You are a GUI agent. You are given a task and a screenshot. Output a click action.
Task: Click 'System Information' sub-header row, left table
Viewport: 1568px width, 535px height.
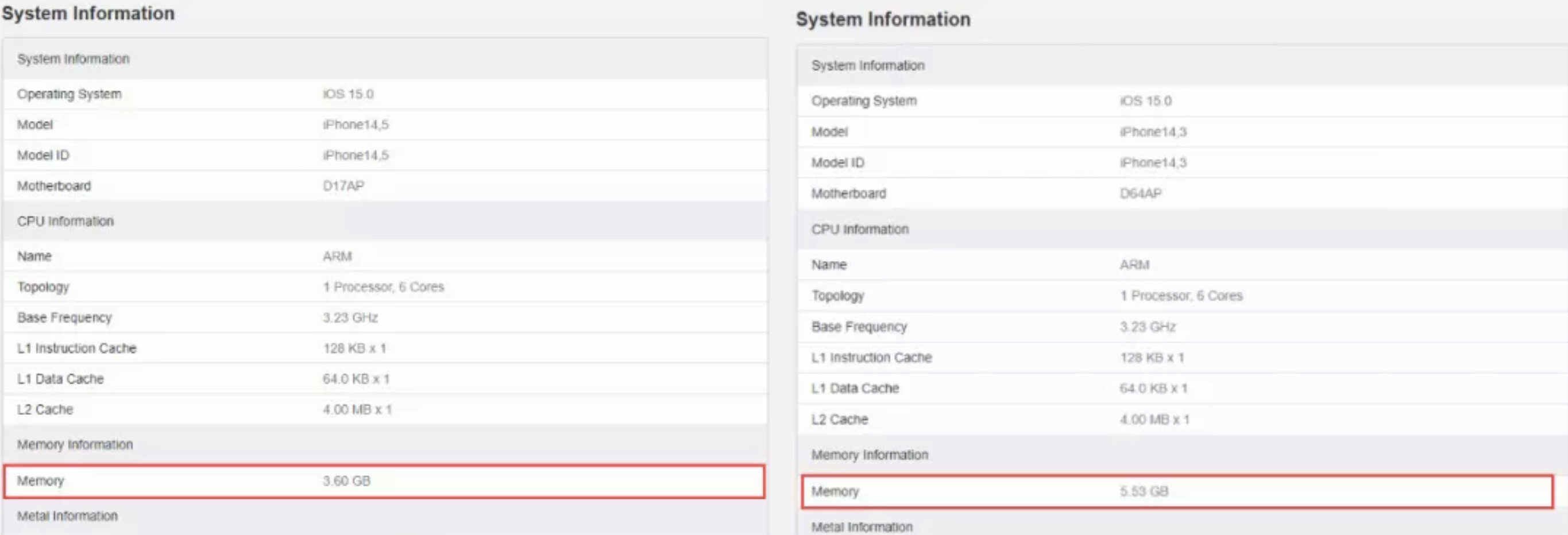point(385,59)
